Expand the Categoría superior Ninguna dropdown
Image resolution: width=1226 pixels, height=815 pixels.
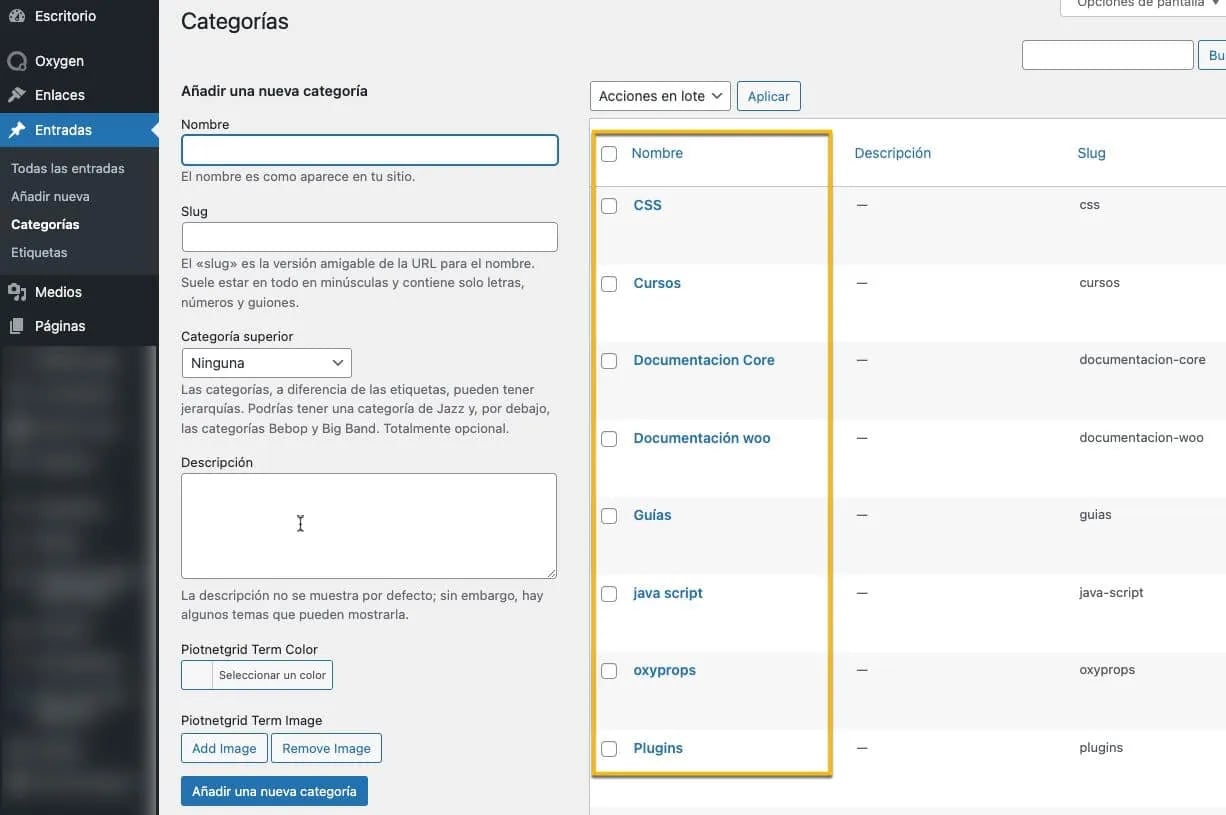click(x=266, y=363)
